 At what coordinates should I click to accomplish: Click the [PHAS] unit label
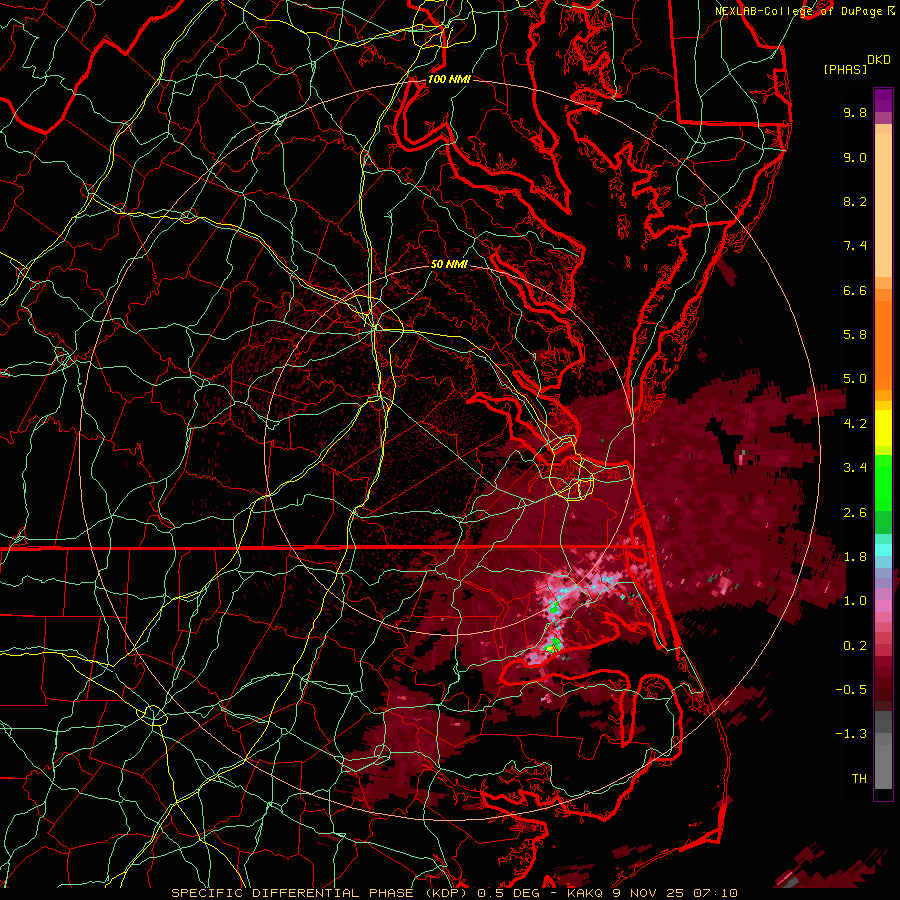tap(845, 69)
